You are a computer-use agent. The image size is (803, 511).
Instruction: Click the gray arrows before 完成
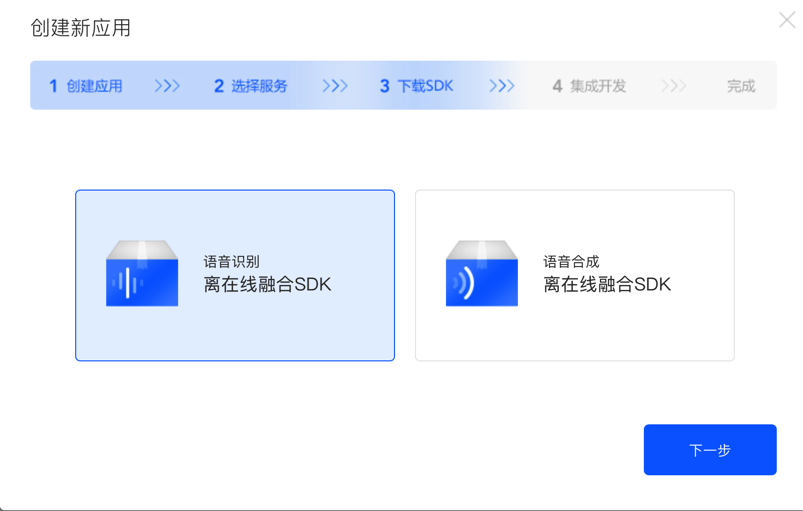click(674, 86)
